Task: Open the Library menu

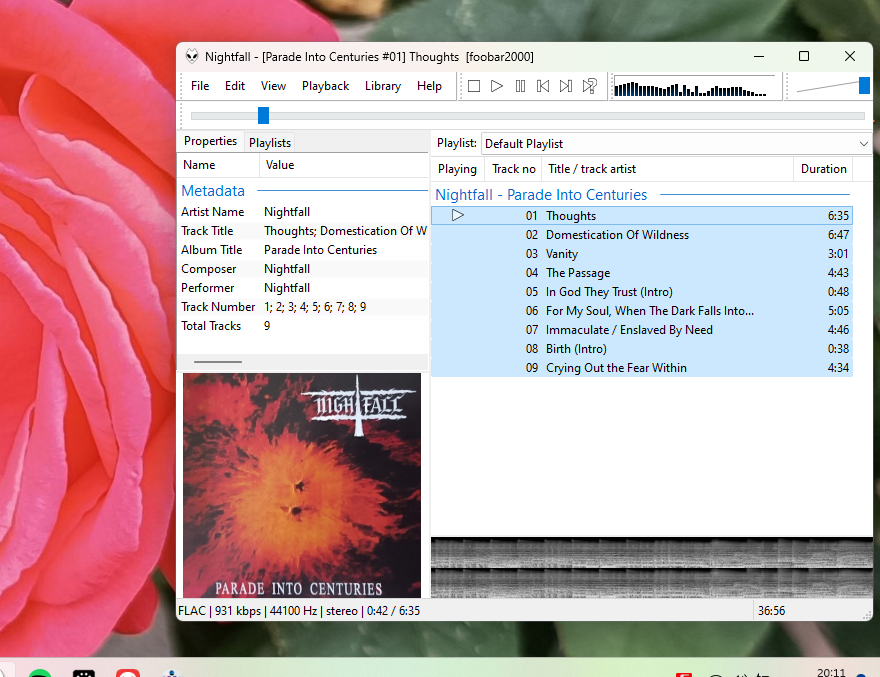Action: click(x=382, y=86)
